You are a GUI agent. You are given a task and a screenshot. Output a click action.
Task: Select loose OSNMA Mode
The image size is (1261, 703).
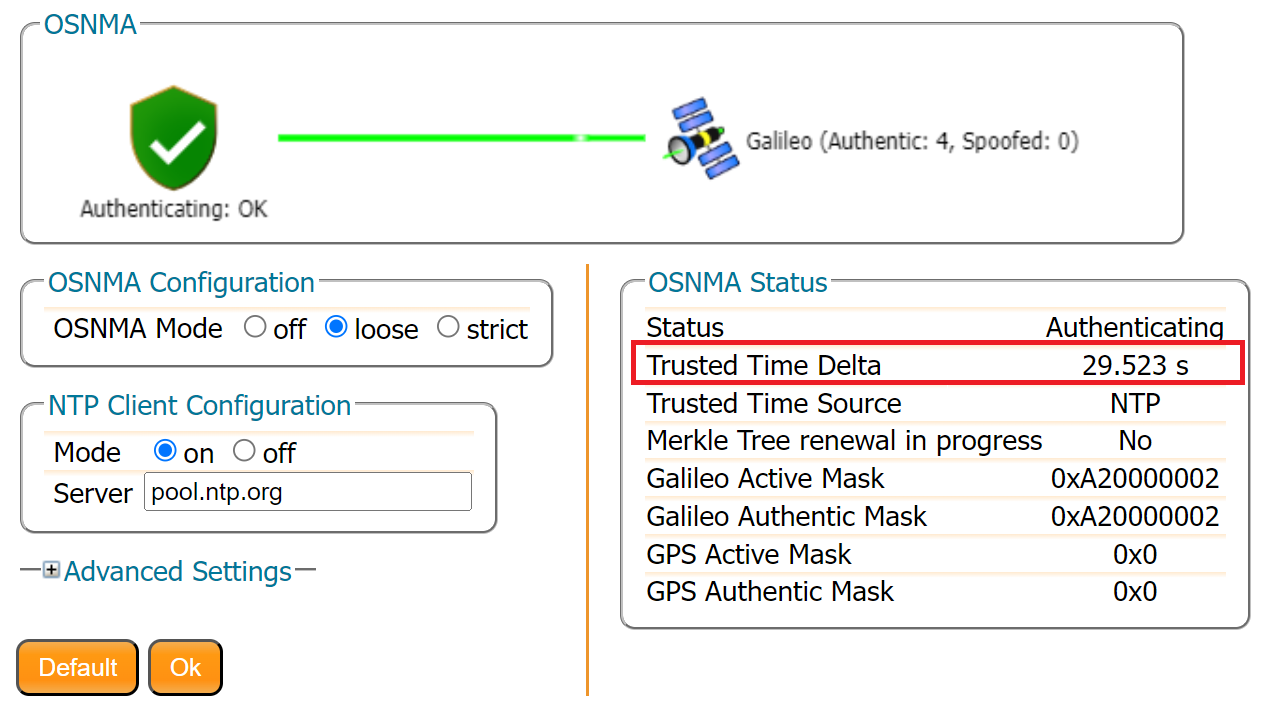coord(337,327)
